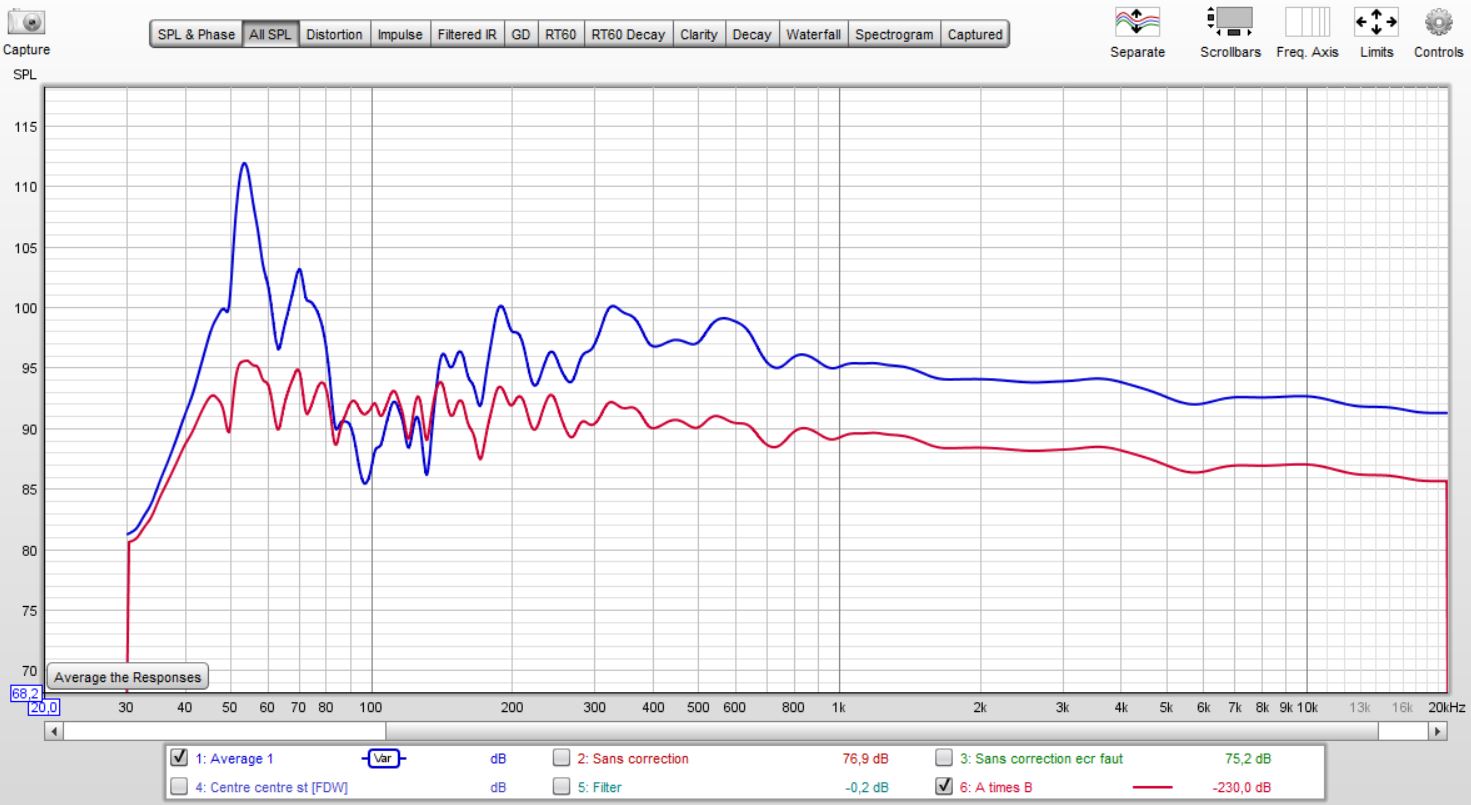Click the -0,2 dB Filter value
Screen dimensions: 1471x805
[x=866, y=787]
